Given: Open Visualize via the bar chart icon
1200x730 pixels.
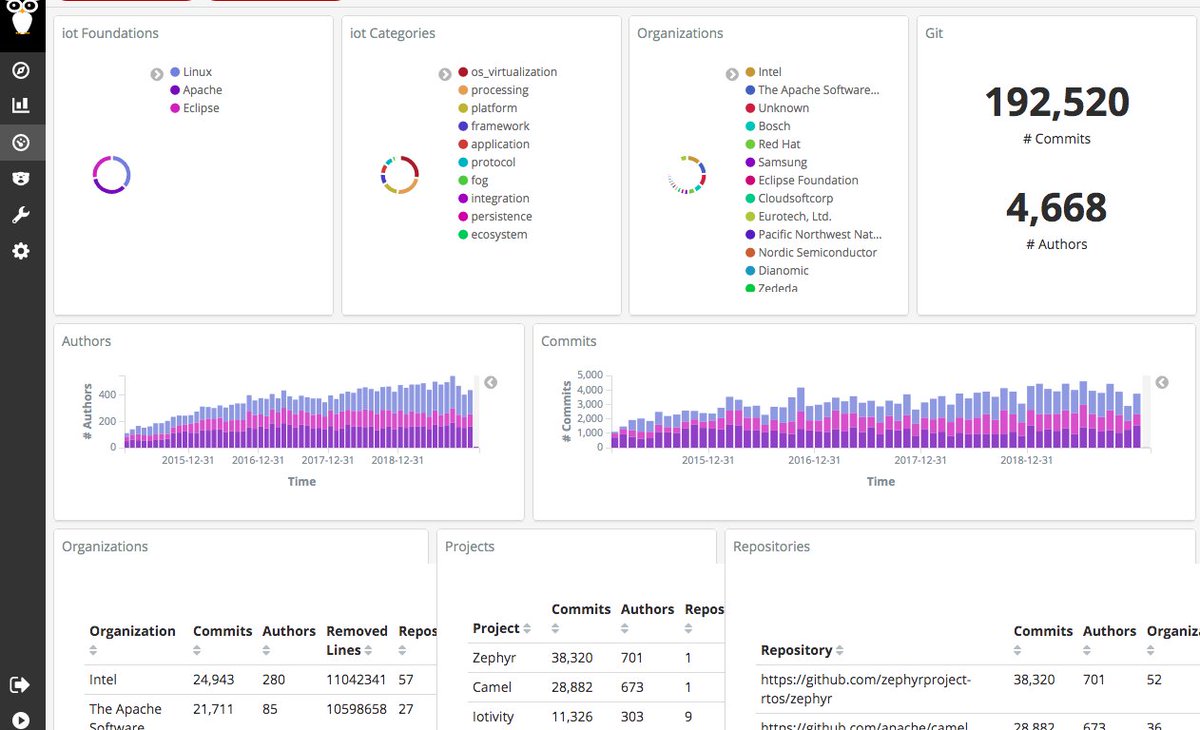Looking at the screenshot, I should click(21, 106).
